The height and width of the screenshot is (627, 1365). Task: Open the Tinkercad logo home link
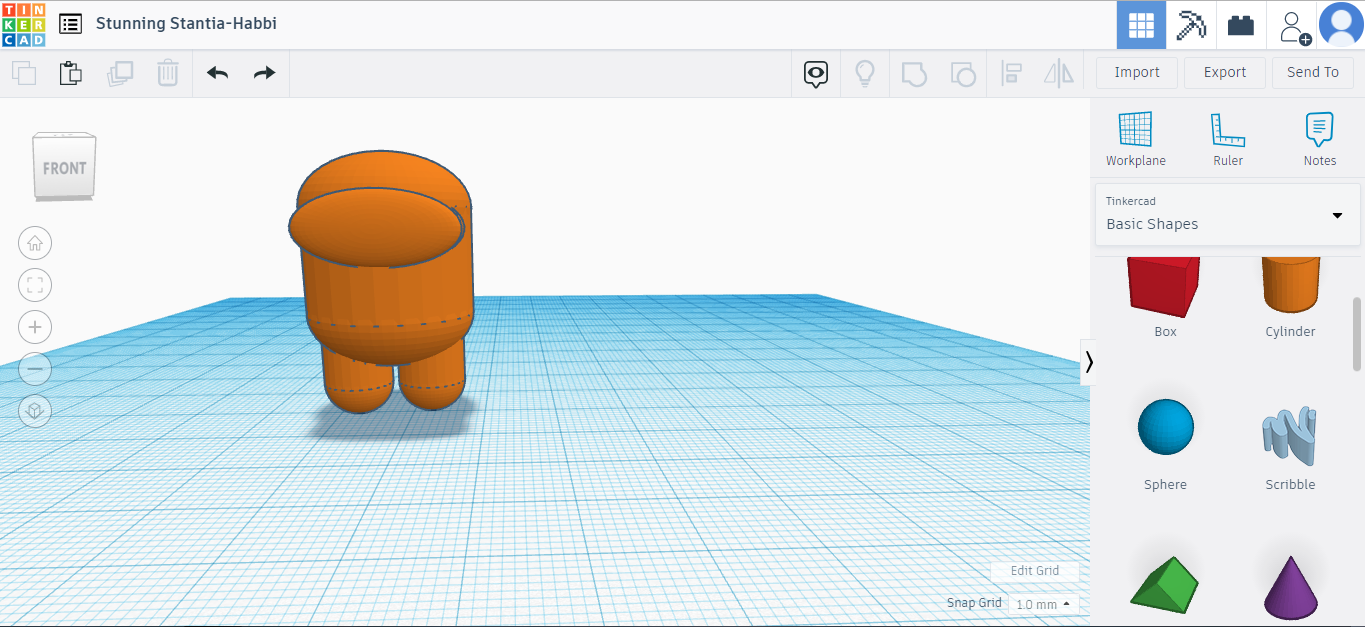(23, 24)
